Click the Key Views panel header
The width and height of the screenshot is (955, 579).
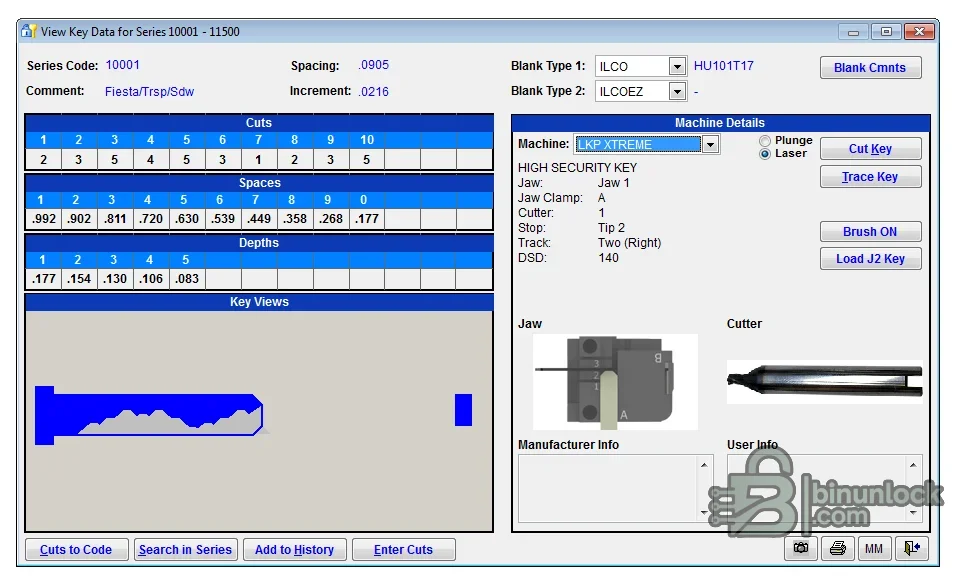click(x=259, y=302)
